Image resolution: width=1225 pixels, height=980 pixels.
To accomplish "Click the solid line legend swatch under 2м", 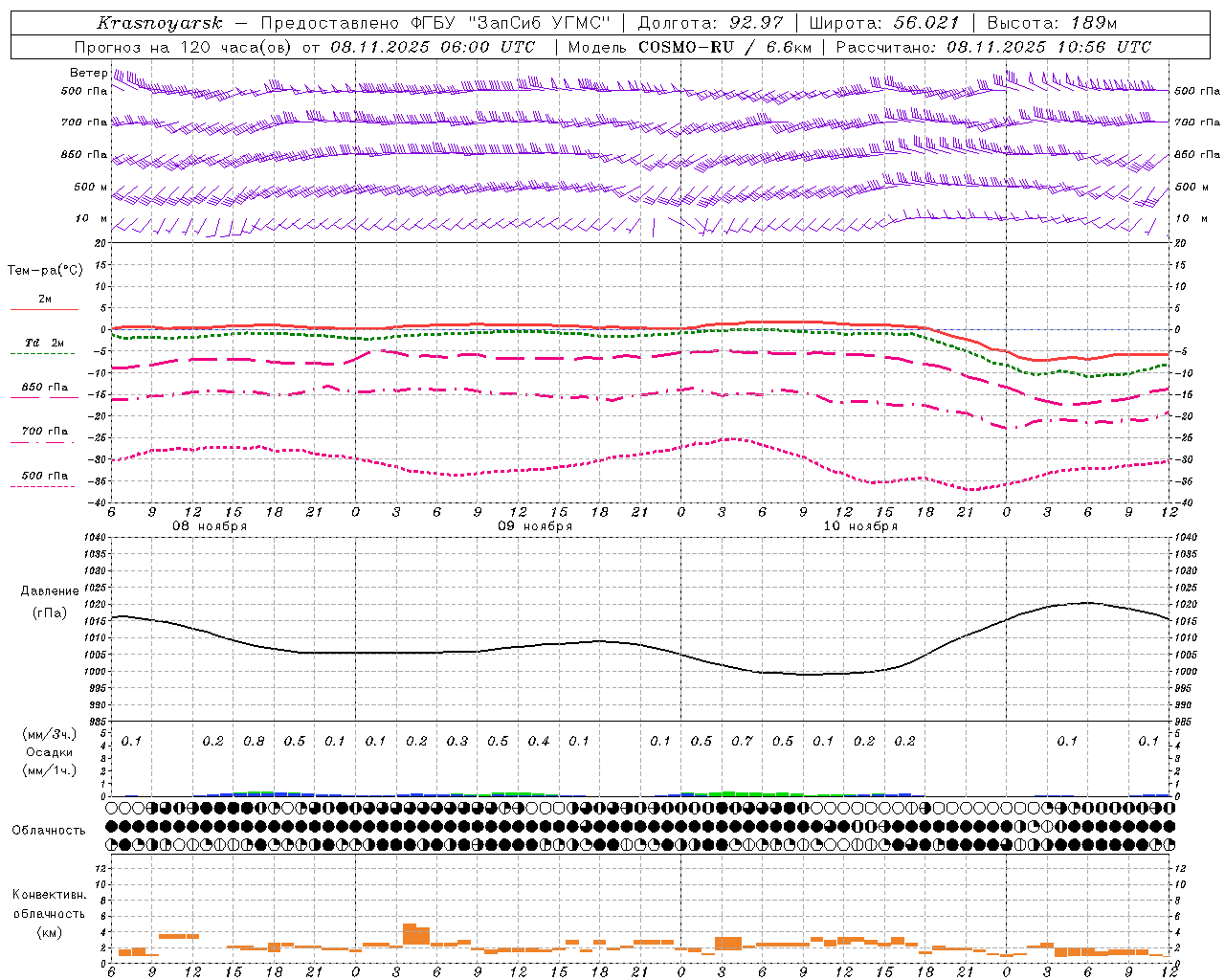I will [x=44, y=310].
